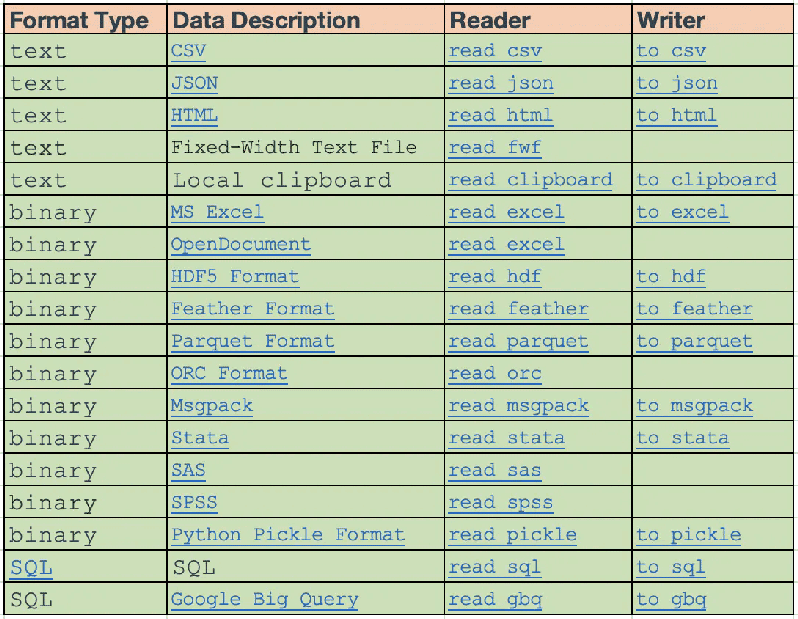798x619 pixels.
Task: Open the HDF5 Format link
Action: tap(235, 276)
